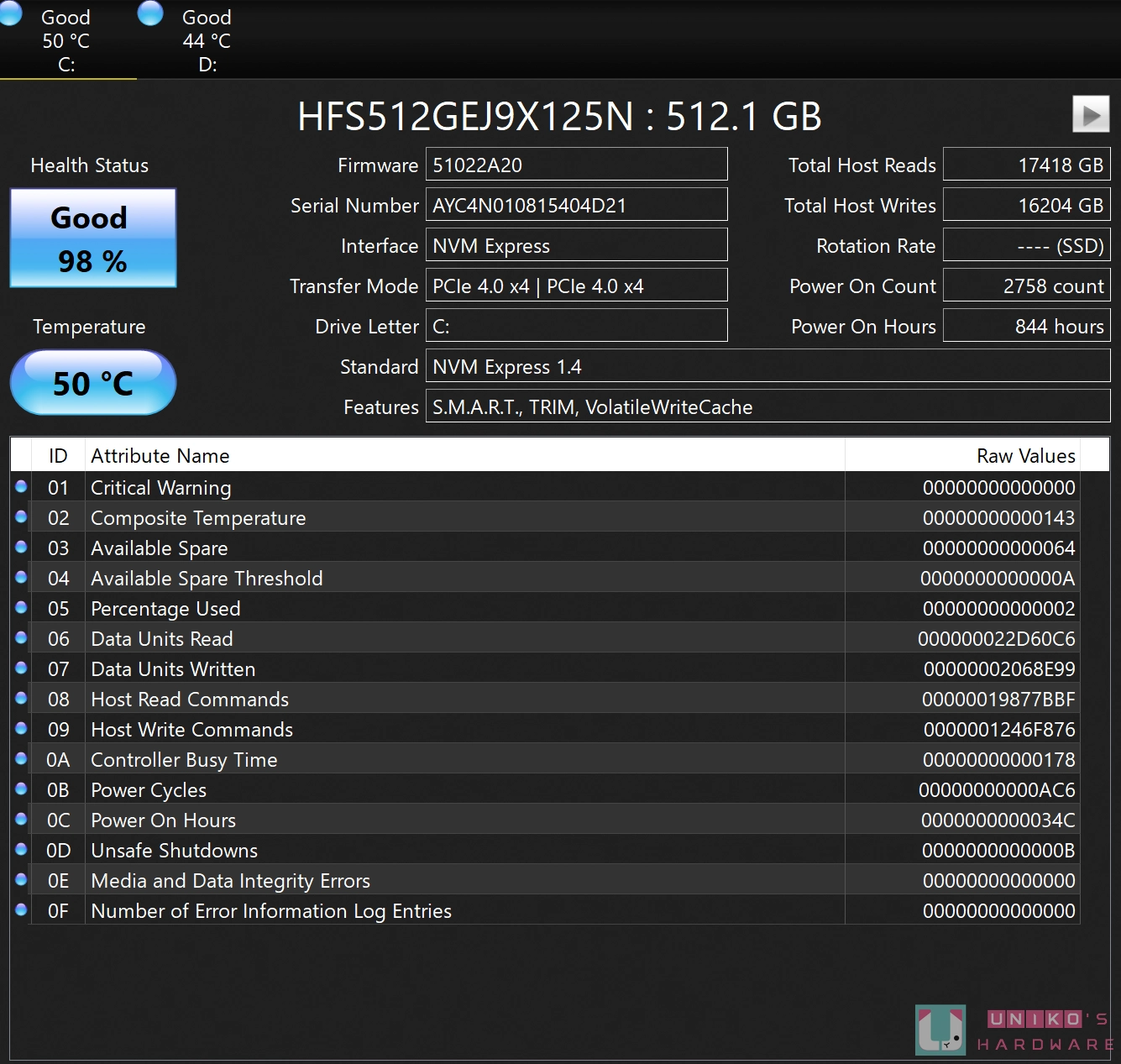
Task: Click status icon for Critical Warning row
Action: [x=21, y=486]
